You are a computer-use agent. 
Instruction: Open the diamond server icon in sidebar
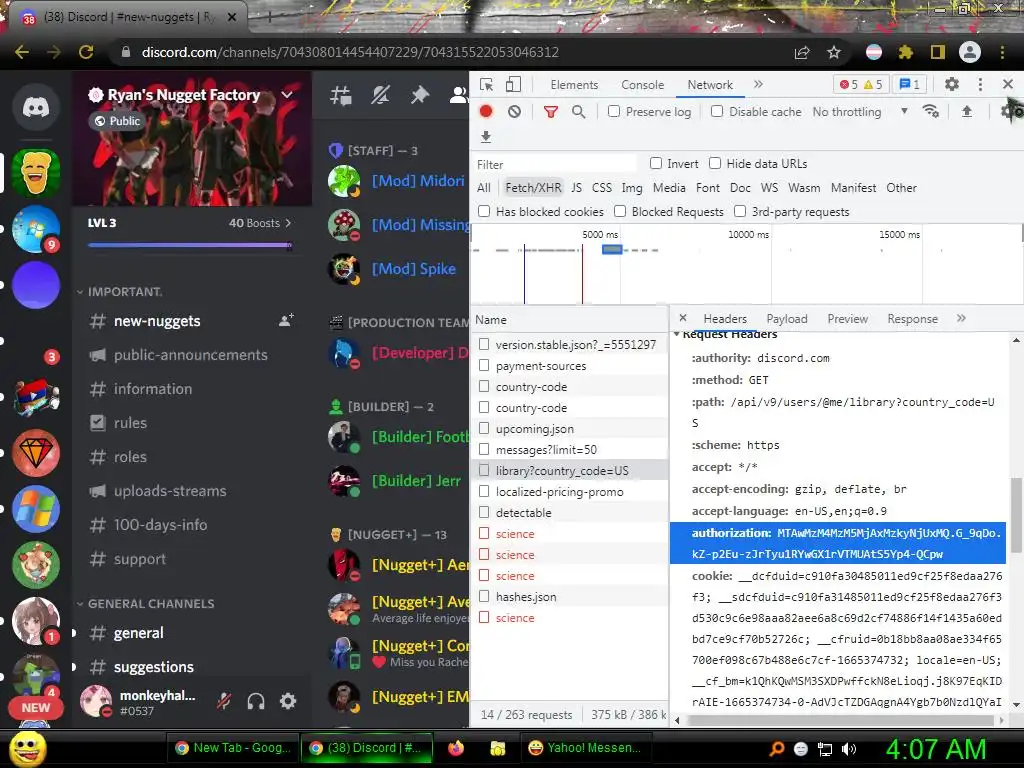(36, 453)
